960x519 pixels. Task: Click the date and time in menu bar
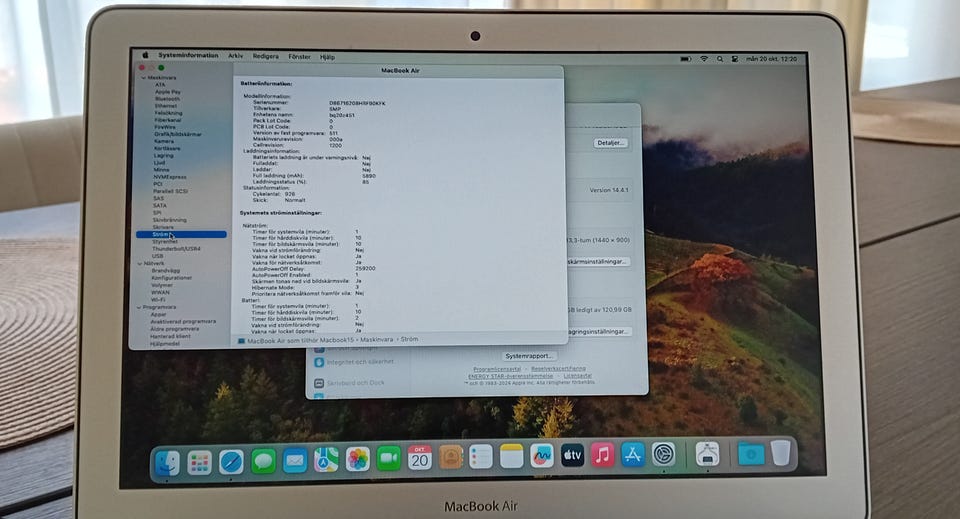pyautogui.click(x=771, y=59)
